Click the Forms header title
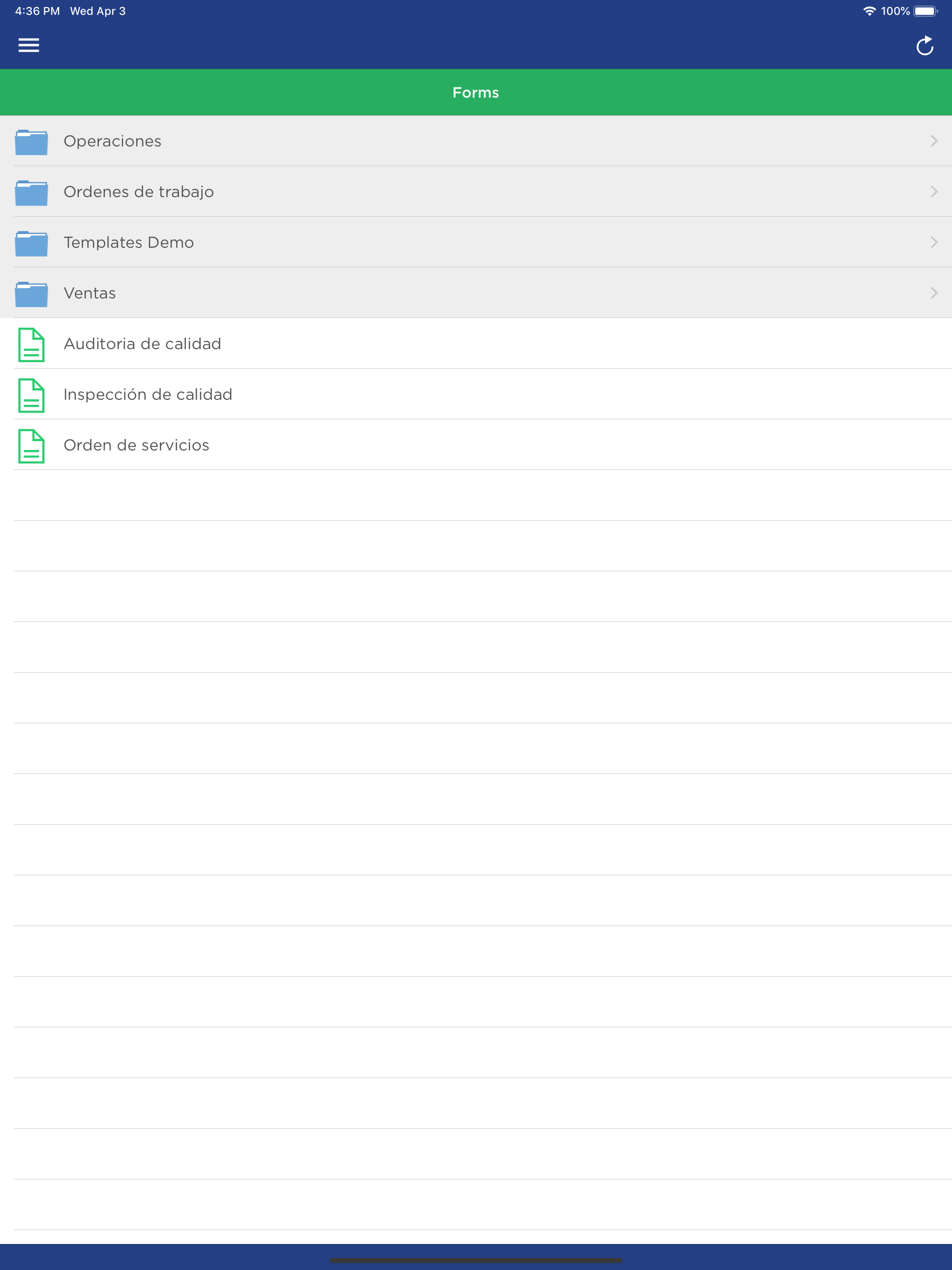Viewport: 952px width, 1270px height. click(476, 93)
